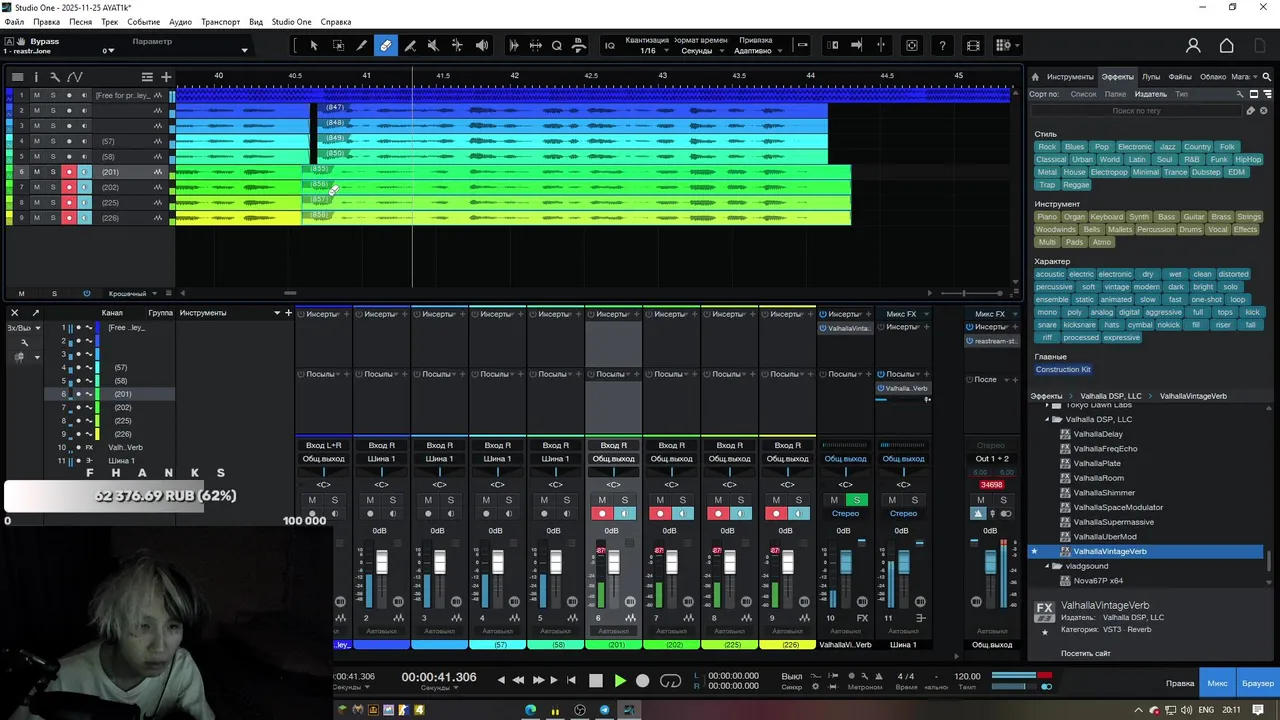Select the Range tool
The height and width of the screenshot is (720, 1280).
[x=338, y=45]
